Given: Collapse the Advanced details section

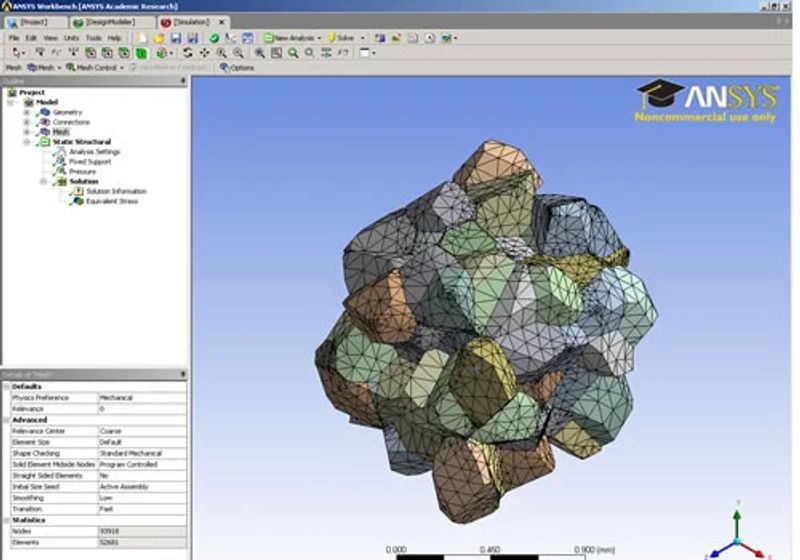Looking at the screenshot, I should point(7,420).
